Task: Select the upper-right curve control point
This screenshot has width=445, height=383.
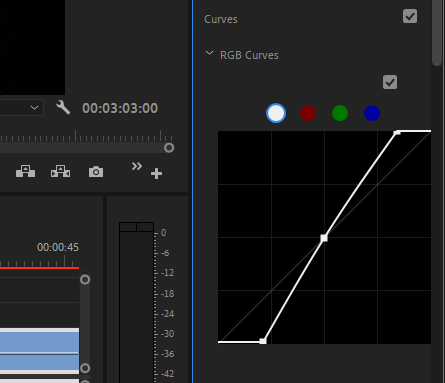Action: pos(397,132)
